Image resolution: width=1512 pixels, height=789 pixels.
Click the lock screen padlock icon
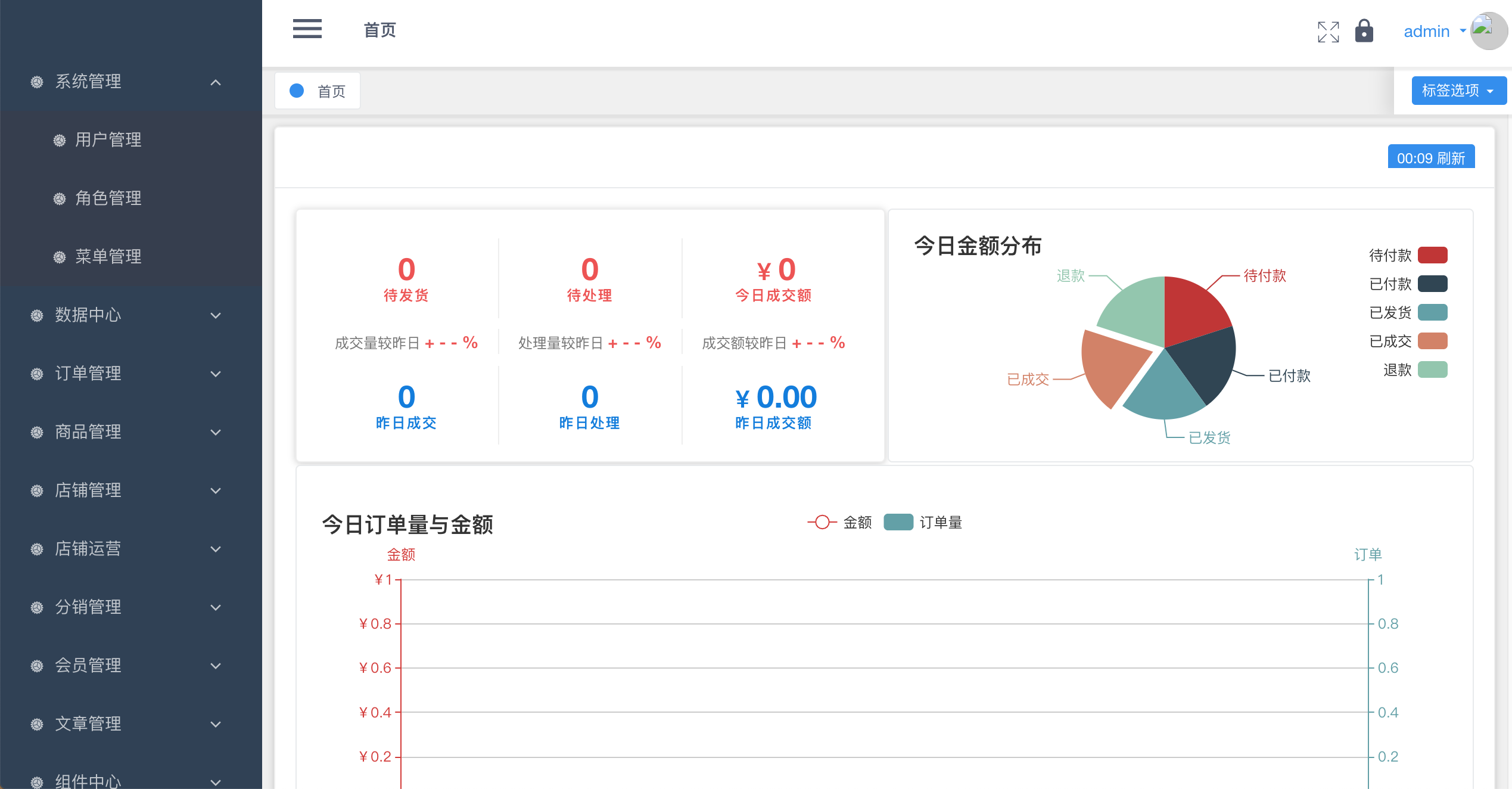(x=1364, y=31)
